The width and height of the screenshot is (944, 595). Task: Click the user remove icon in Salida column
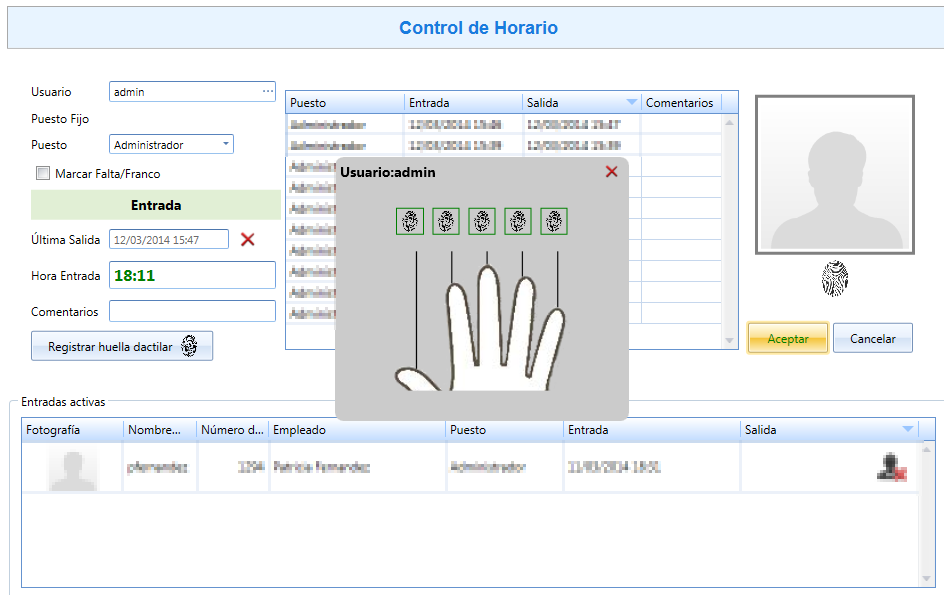[892, 467]
